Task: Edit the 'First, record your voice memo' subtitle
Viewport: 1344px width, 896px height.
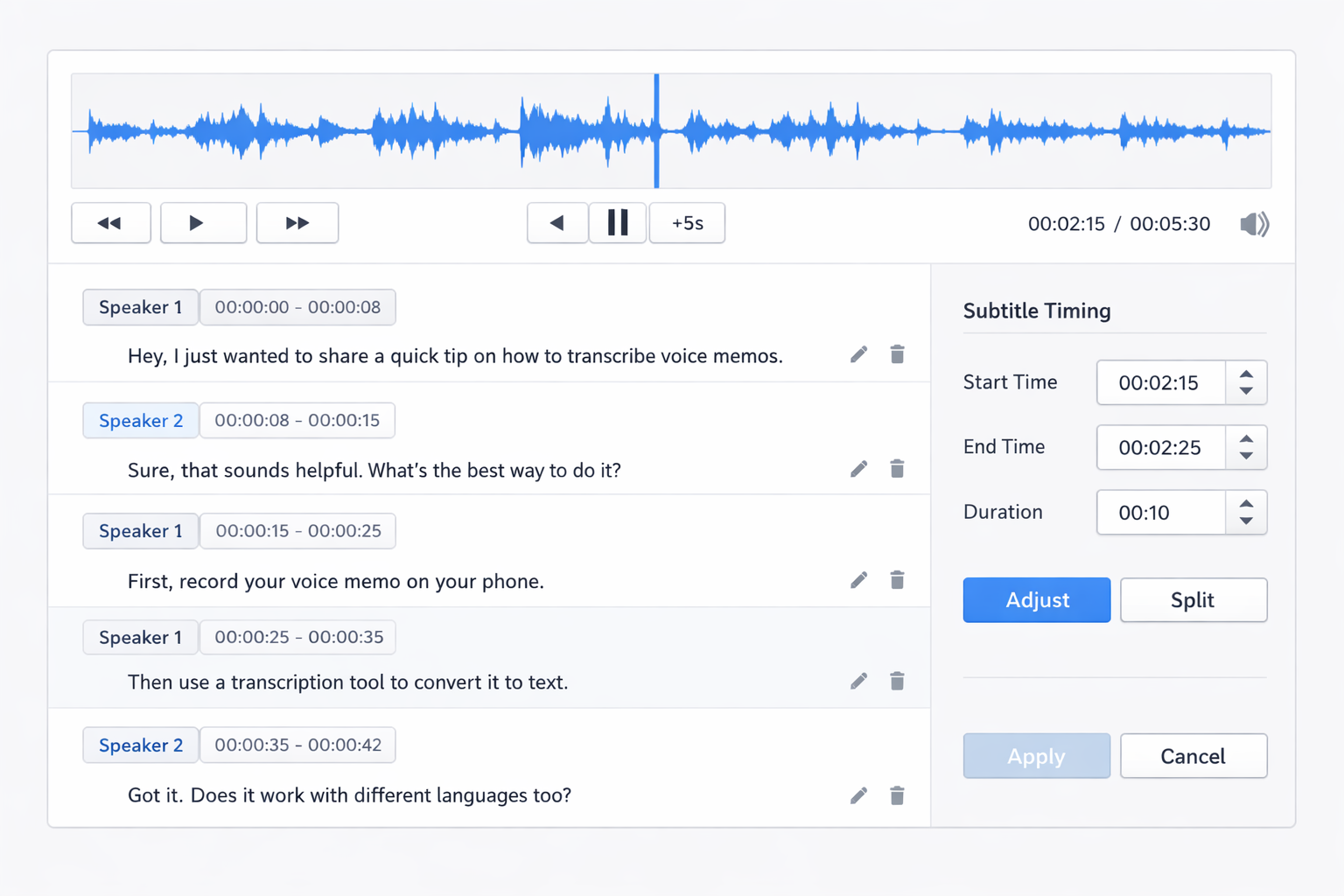Action: [858, 579]
